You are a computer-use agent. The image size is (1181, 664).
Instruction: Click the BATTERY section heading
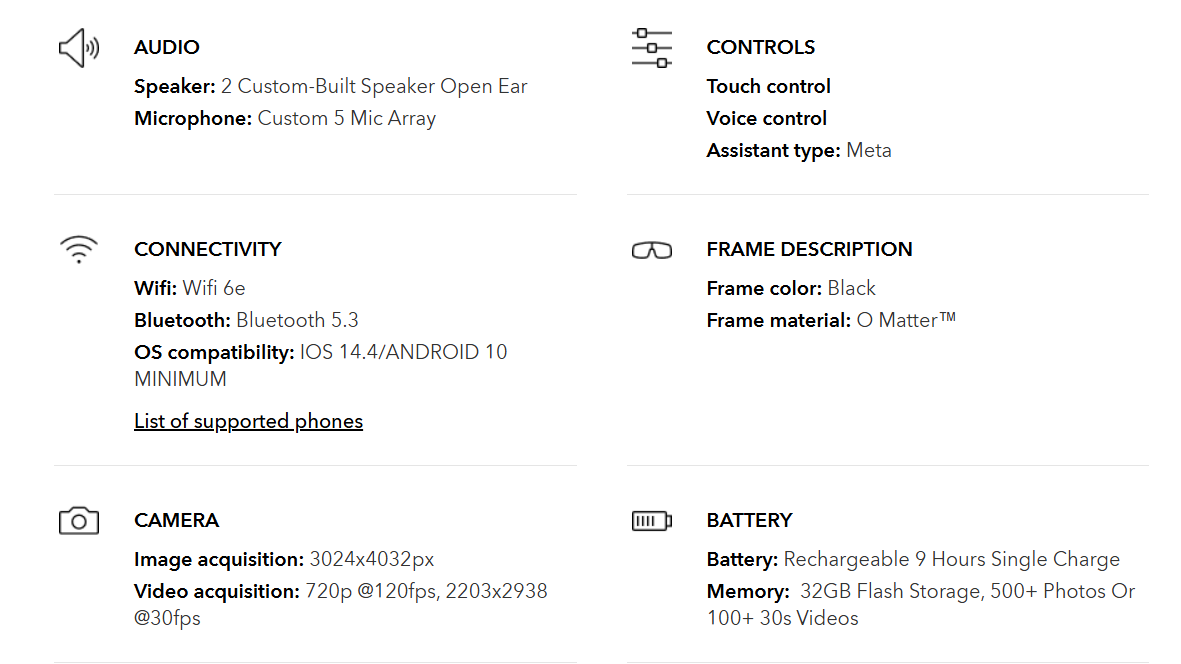coord(749,520)
